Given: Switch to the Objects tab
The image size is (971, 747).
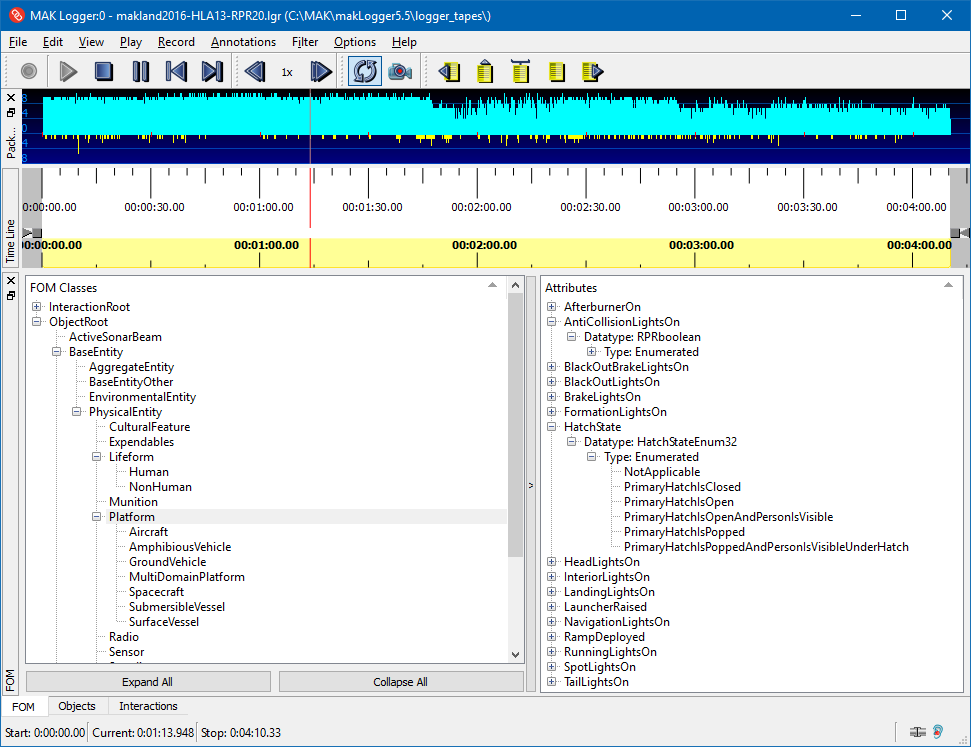Looking at the screenshot, I should (77, 706).
